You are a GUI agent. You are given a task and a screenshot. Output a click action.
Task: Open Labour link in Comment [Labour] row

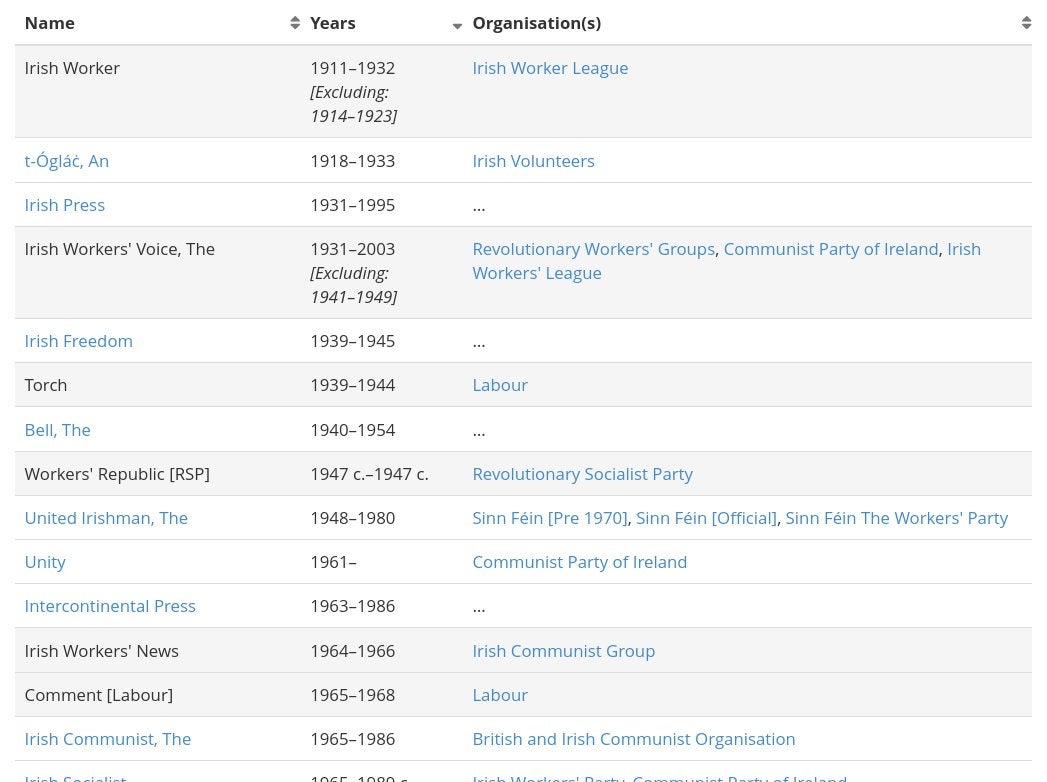500,695
